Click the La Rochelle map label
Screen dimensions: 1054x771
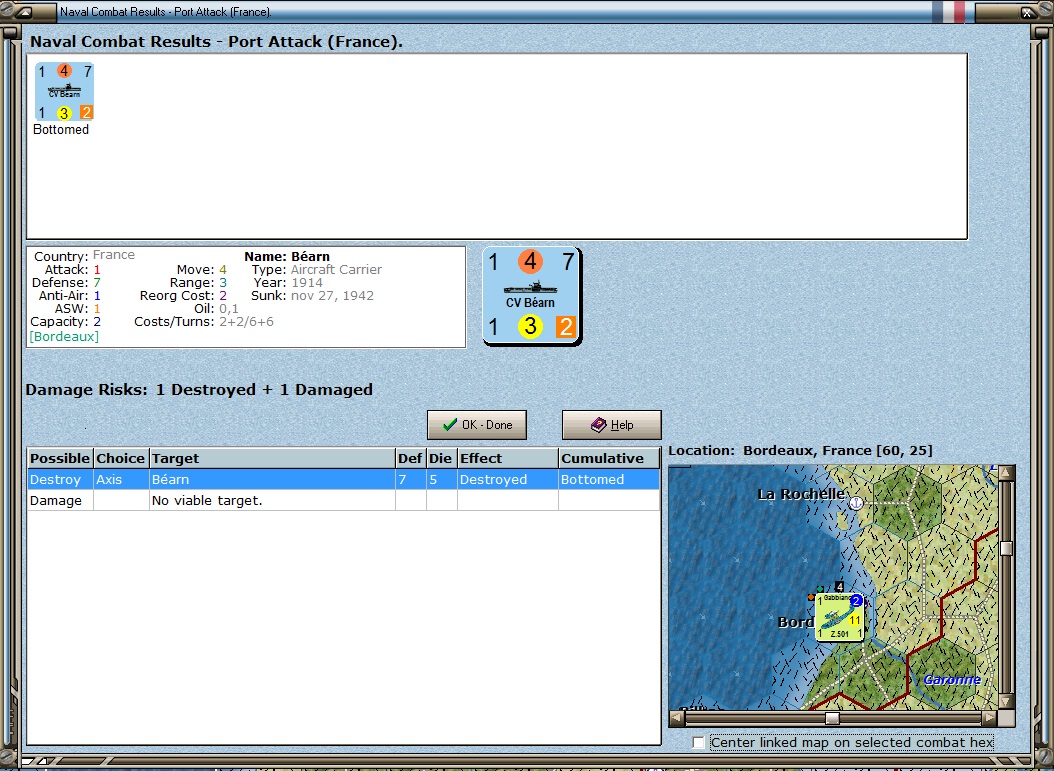click(x=801, y=494)
